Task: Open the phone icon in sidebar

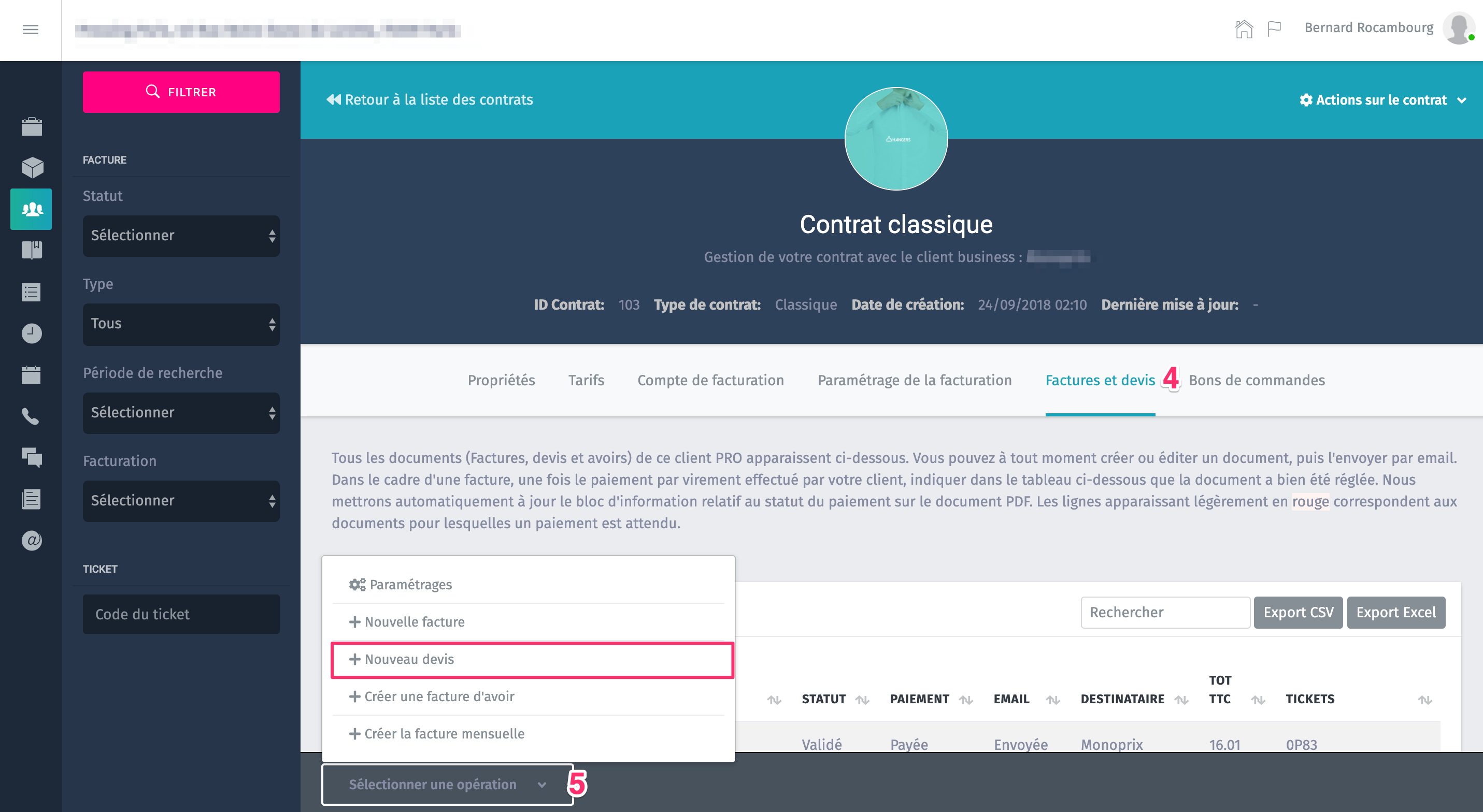Action: (31, 416)
